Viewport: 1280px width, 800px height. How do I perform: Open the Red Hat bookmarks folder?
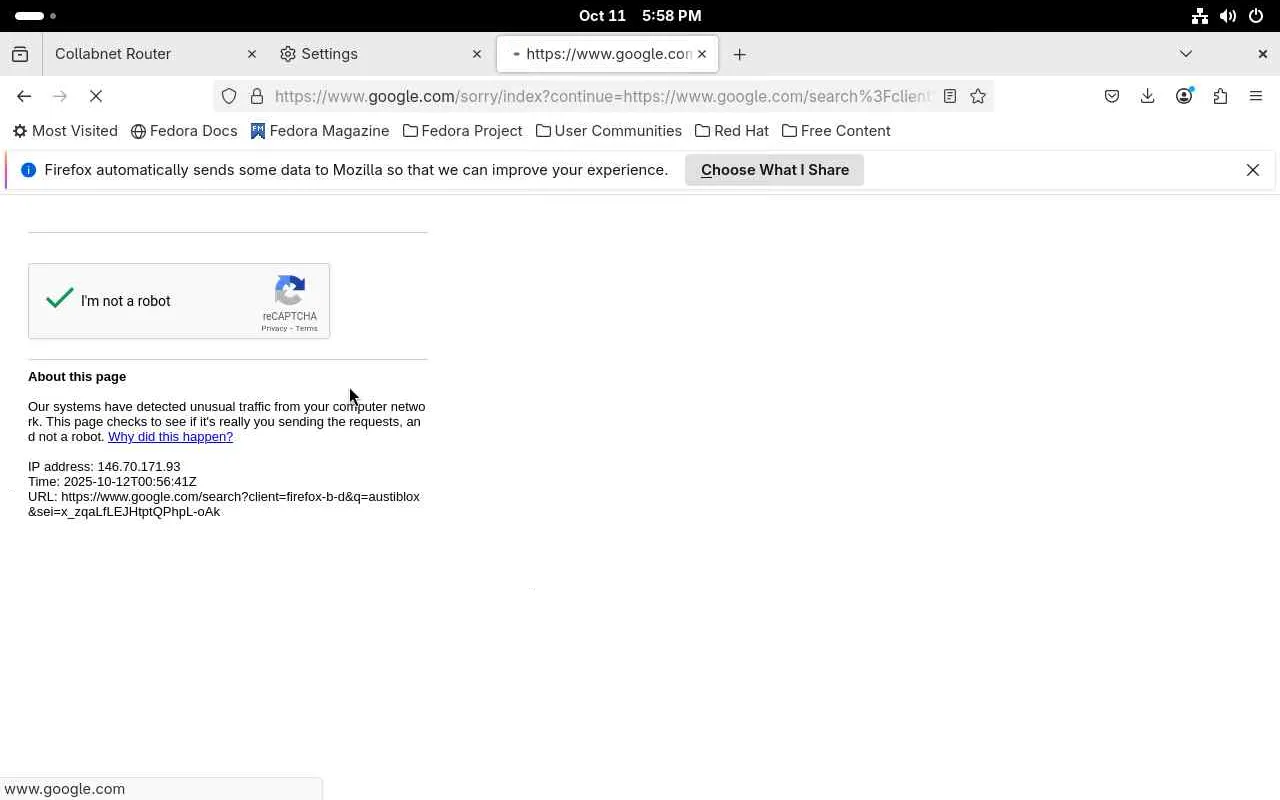(732, 131)
